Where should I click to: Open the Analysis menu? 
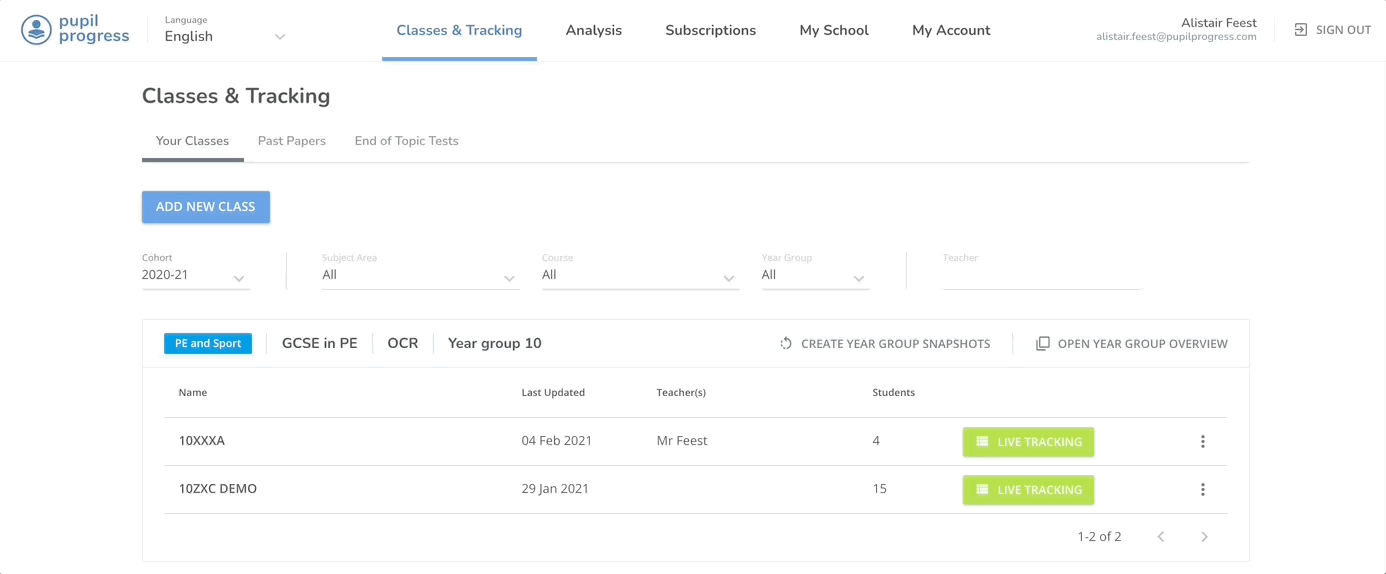click(x=593, y=30)
